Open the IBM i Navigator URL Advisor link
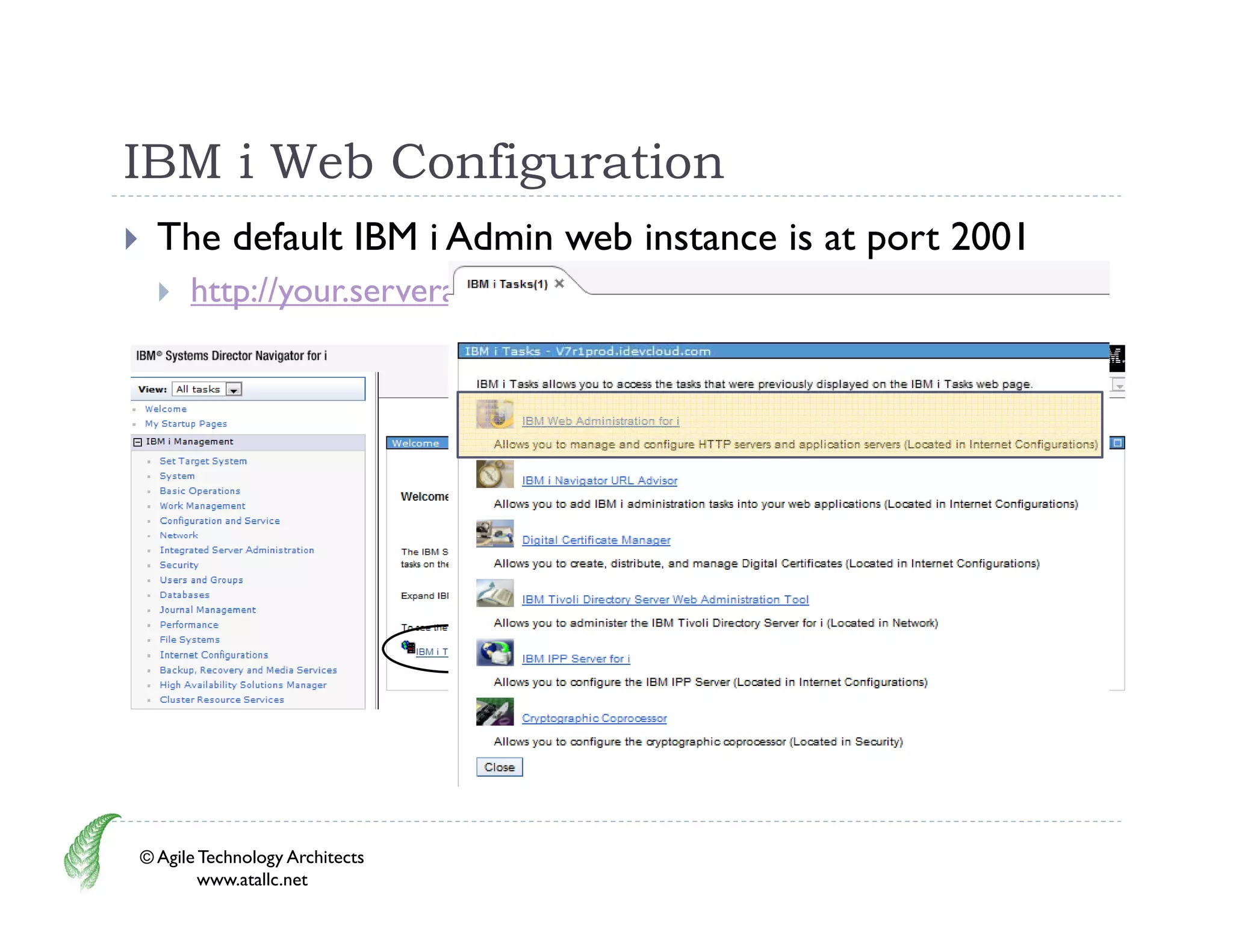This screenshot has height=952, width=1233. (600, 481)
